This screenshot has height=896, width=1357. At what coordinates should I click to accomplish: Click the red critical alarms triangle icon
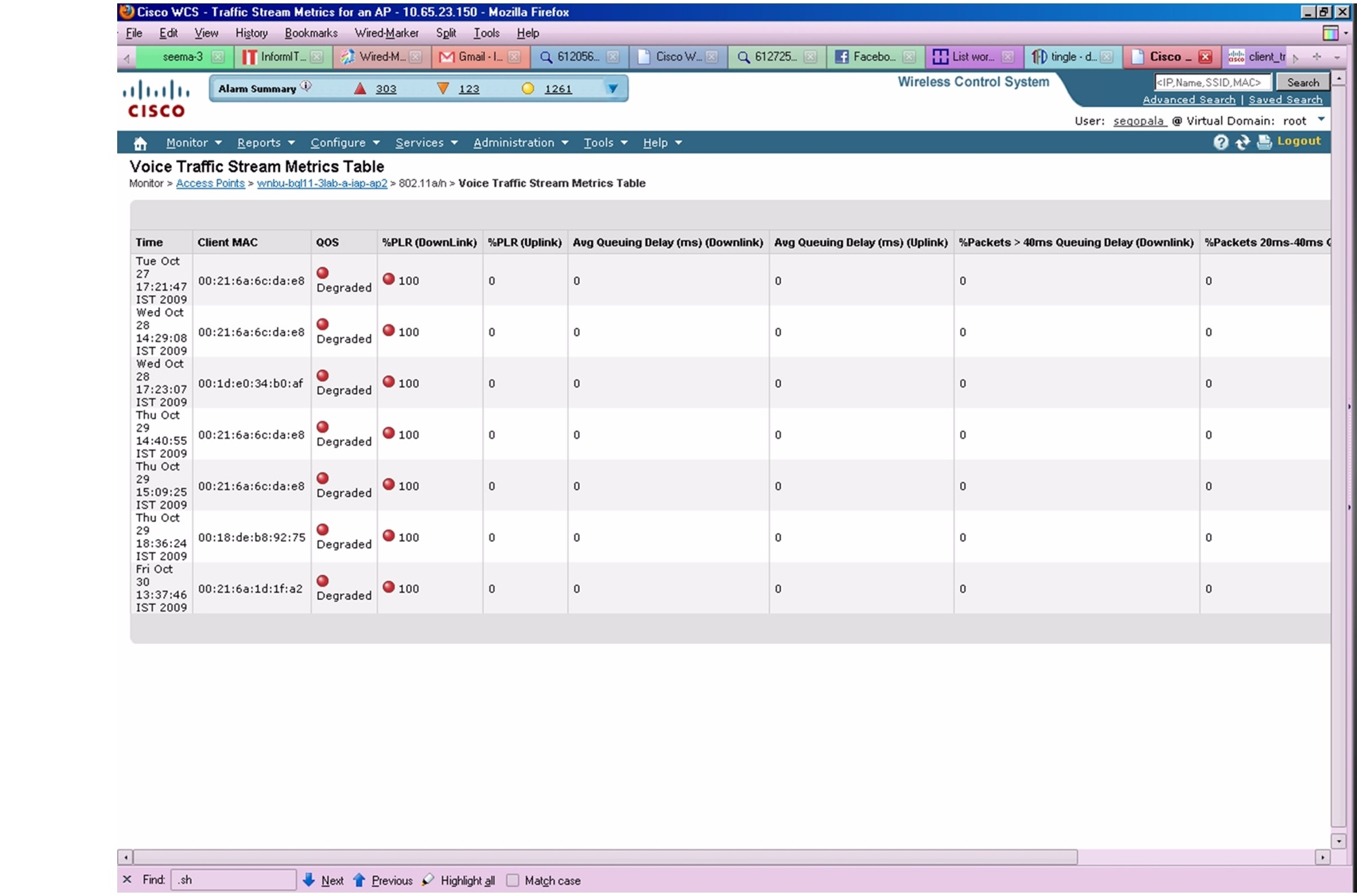coord(359,88)
